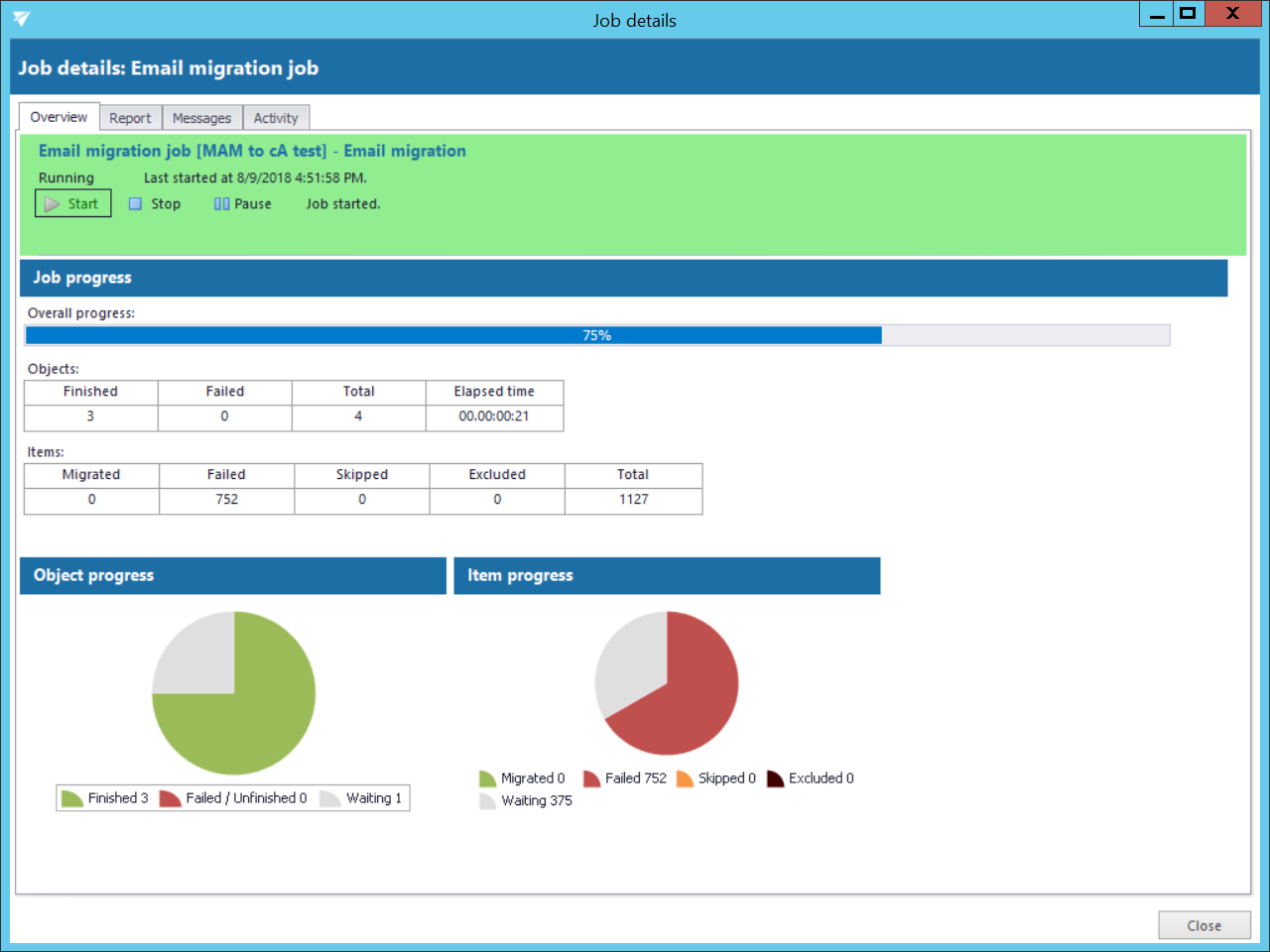The image size is (1270, 952).
Task: Click the Waiting 375 legend icon
Action: (x=487, y=801)
